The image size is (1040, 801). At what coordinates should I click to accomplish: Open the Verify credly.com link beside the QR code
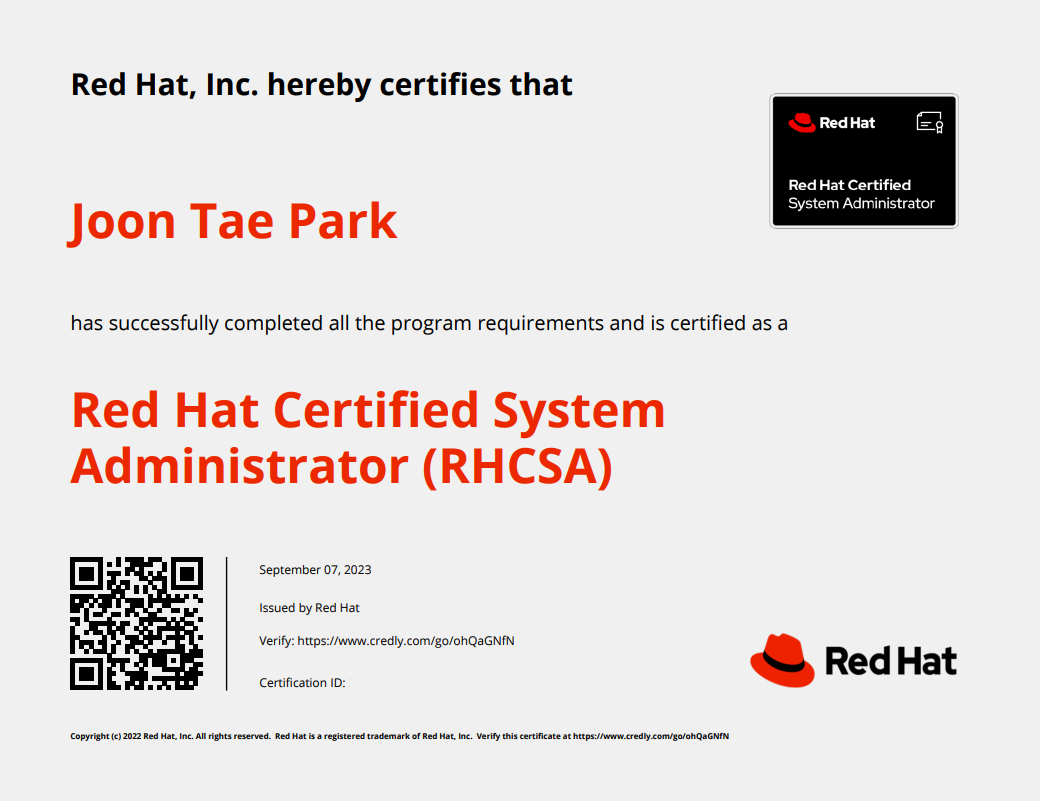point(406,641)
